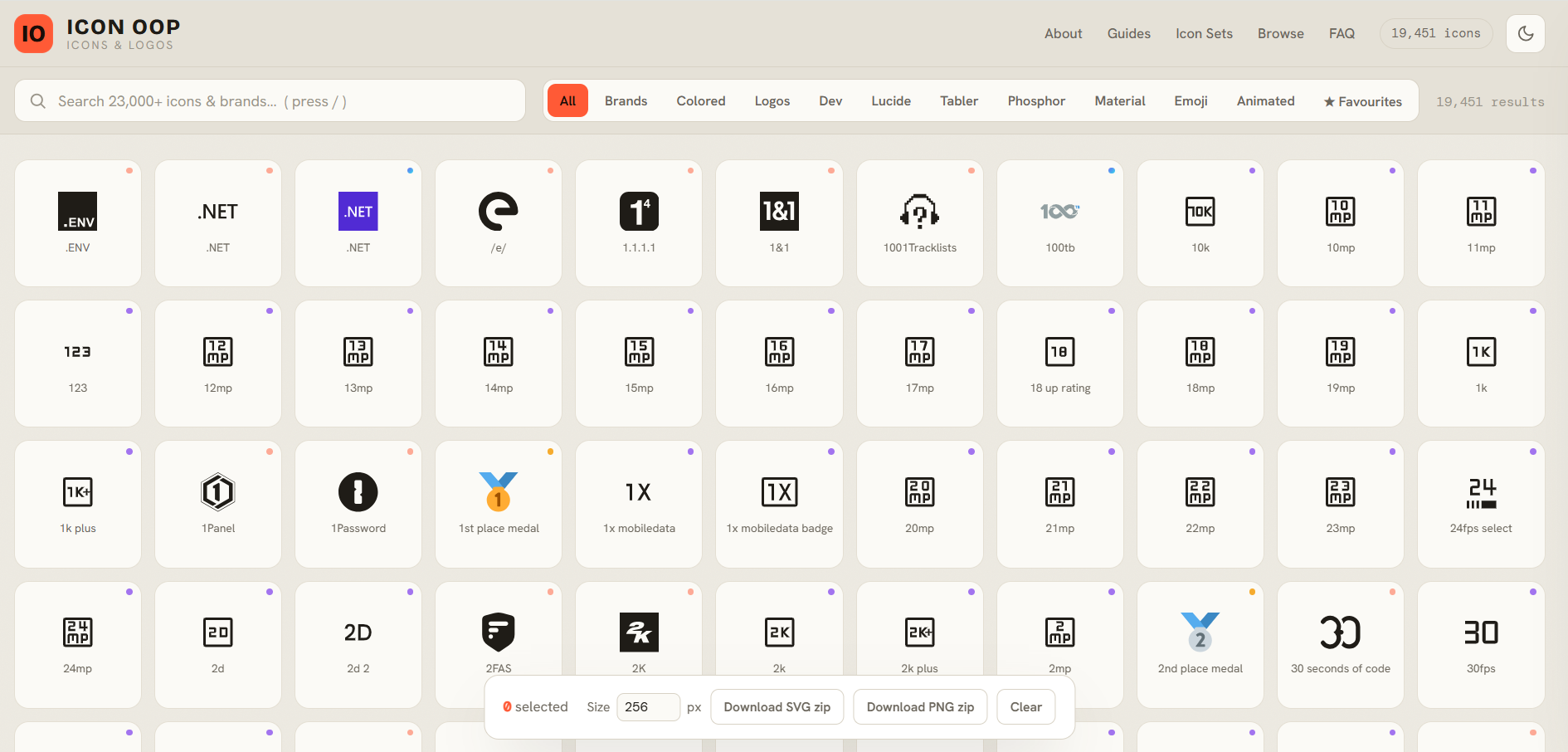Pick the 2d 2 icon card
Screen dimensions: 1568x752
[358, 645]
